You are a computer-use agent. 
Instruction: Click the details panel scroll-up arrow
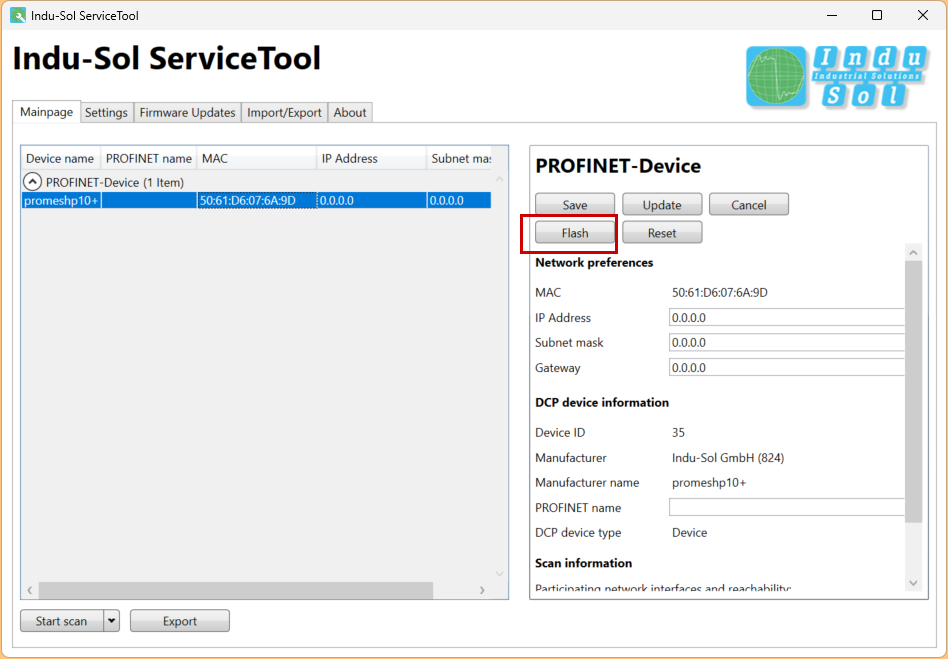click(x=914, y=252)
